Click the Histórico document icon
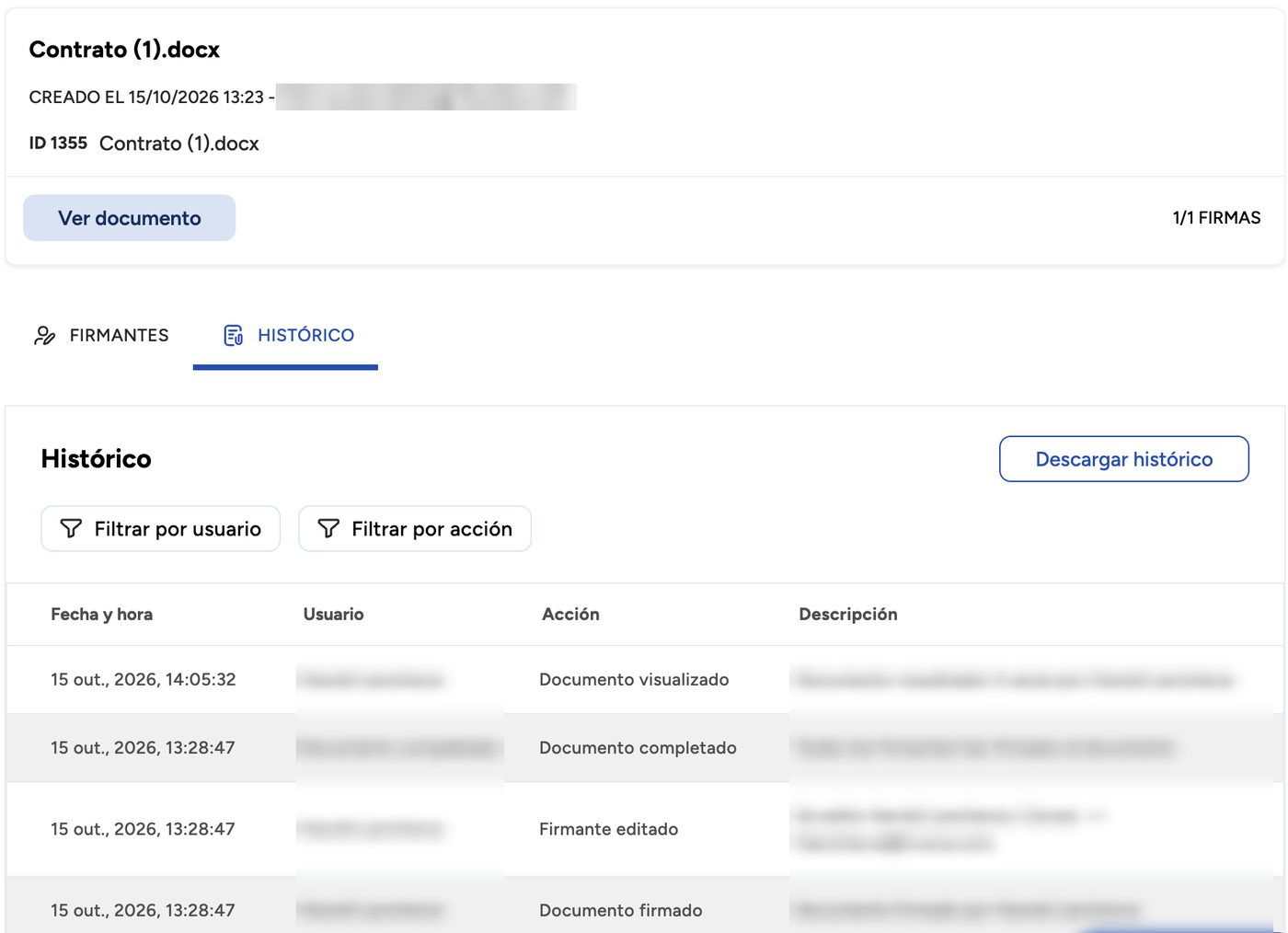 [x=234, y=336]
